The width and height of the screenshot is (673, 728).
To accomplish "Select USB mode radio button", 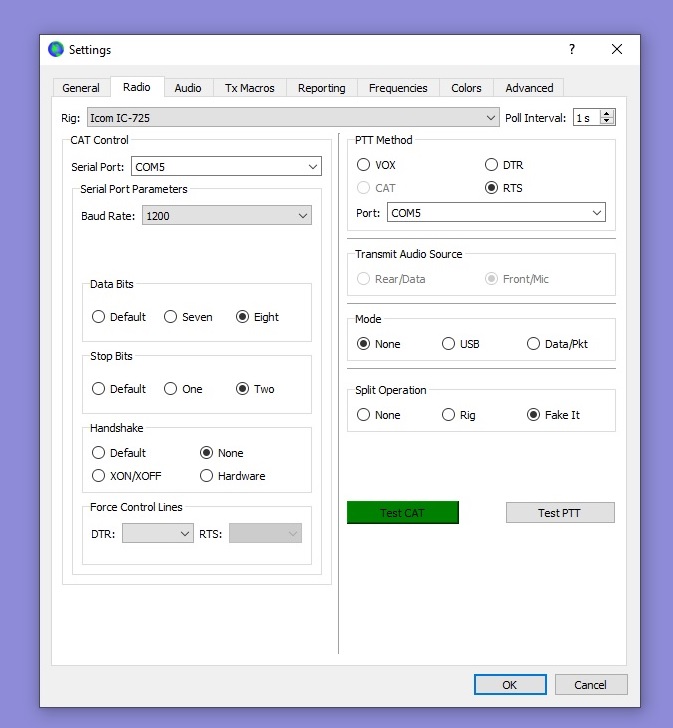I will pyautogui.click(x=449, y=344).
